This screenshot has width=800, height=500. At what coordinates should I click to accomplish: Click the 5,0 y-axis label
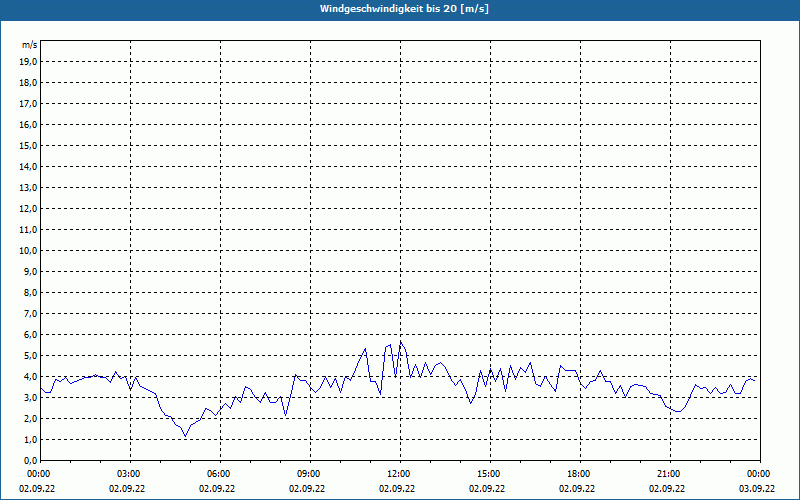point(31,356)
